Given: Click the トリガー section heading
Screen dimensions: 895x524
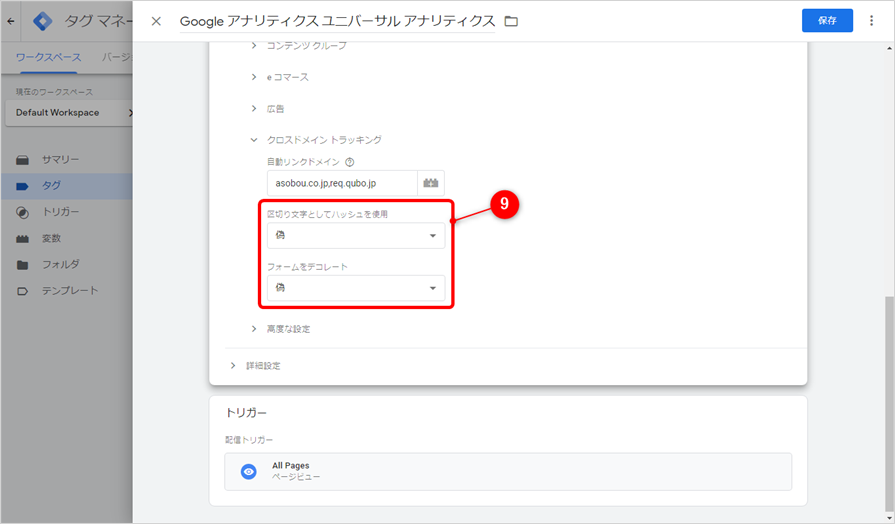Looking at the screenshot, I should click(246, 413).
